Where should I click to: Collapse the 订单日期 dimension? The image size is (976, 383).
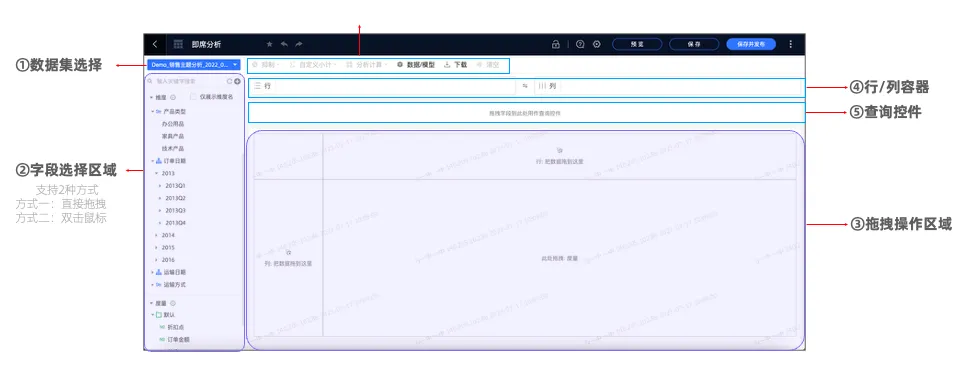[x=152, y=161]
